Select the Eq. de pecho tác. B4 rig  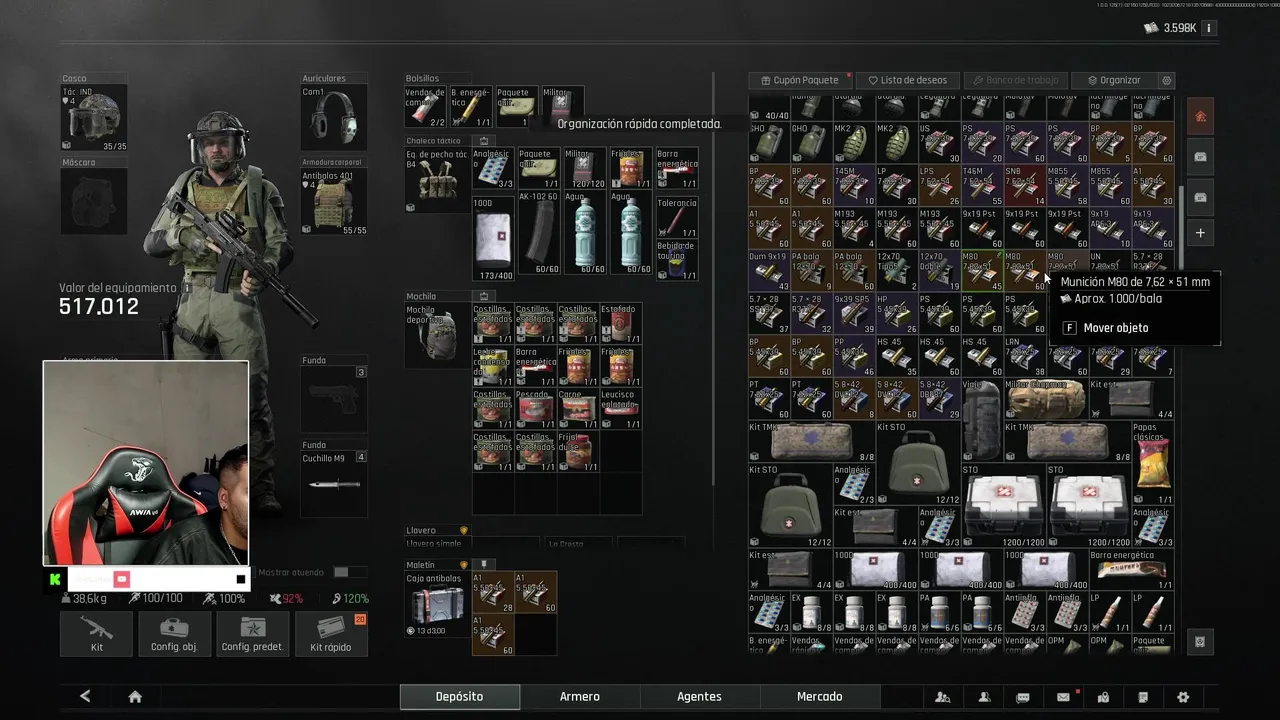pyautogui.click(x=437, y=181)
